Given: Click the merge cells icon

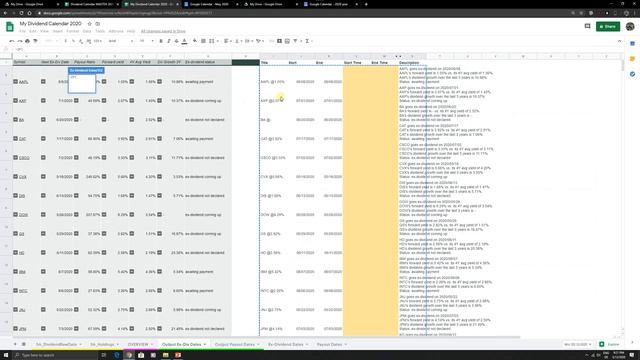Looking at the screenshot, I should [211, 41].
